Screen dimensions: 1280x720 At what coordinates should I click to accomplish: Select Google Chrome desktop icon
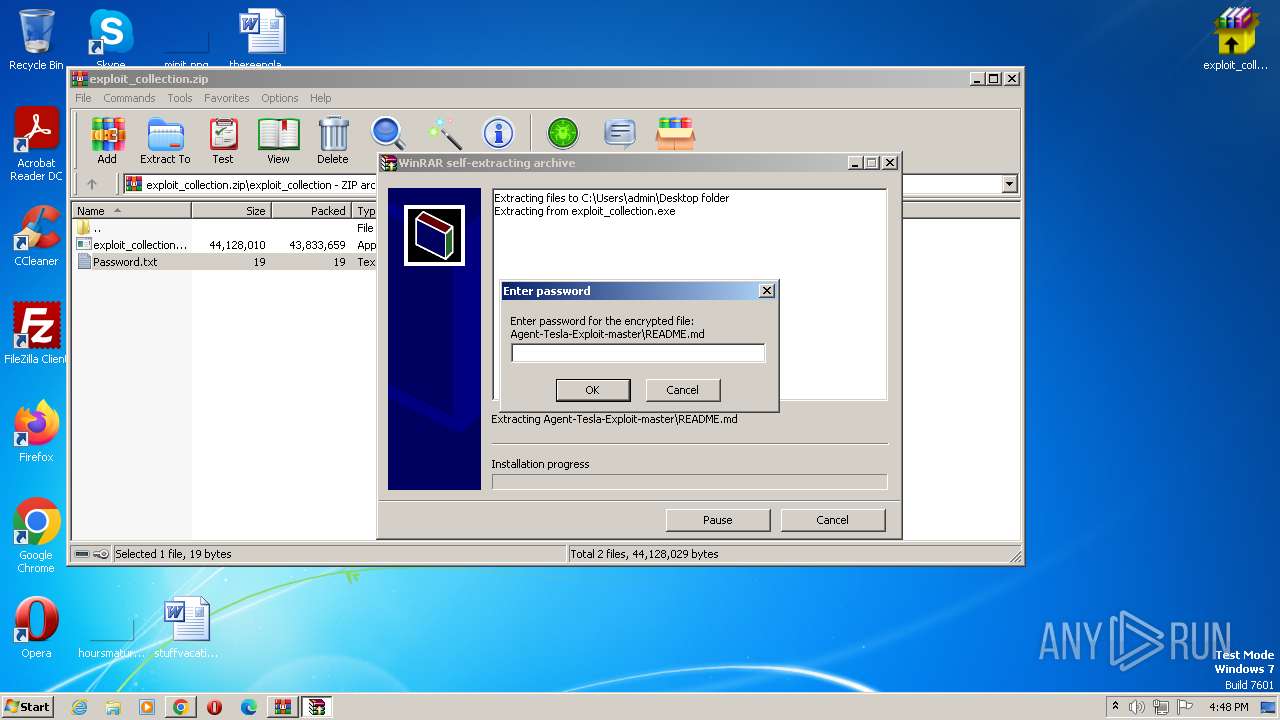pos(36,536)
